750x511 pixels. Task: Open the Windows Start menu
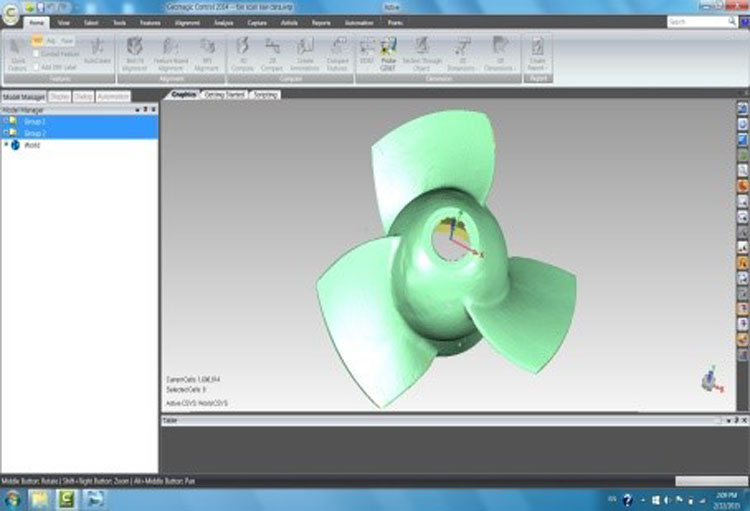coord(12,499)
